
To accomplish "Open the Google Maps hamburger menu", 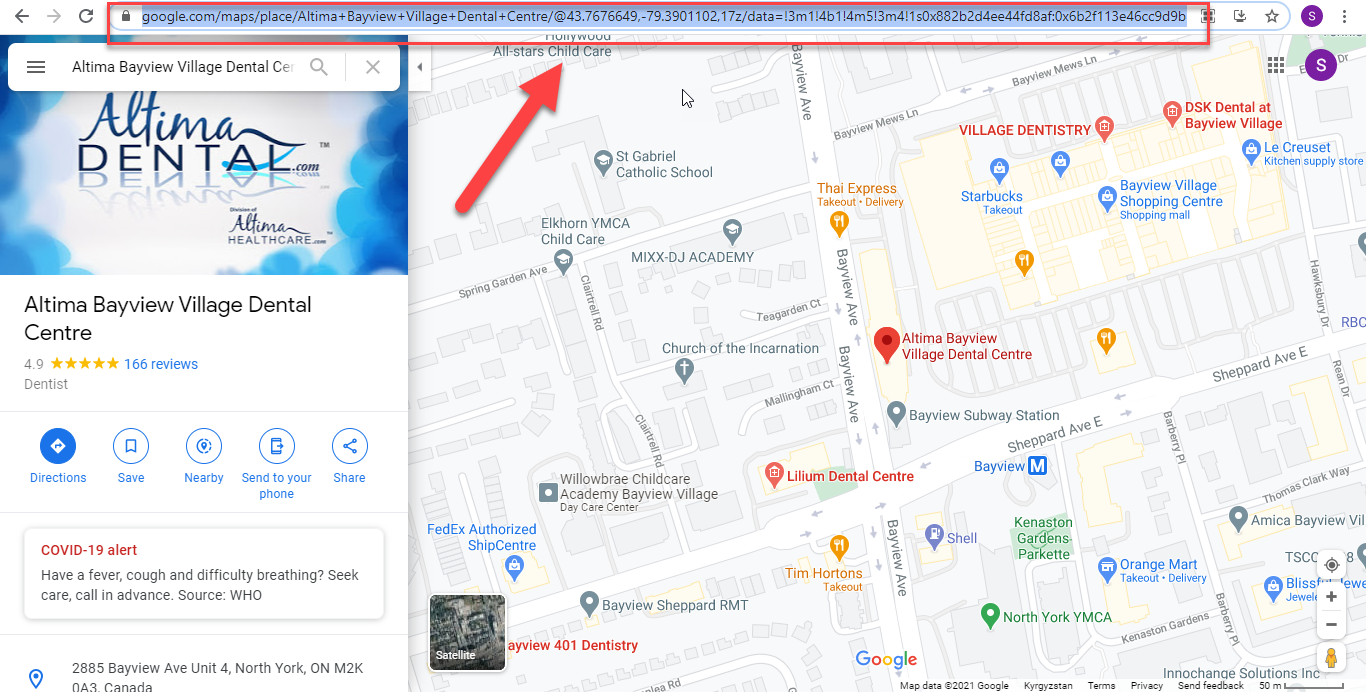I will 36,67.
